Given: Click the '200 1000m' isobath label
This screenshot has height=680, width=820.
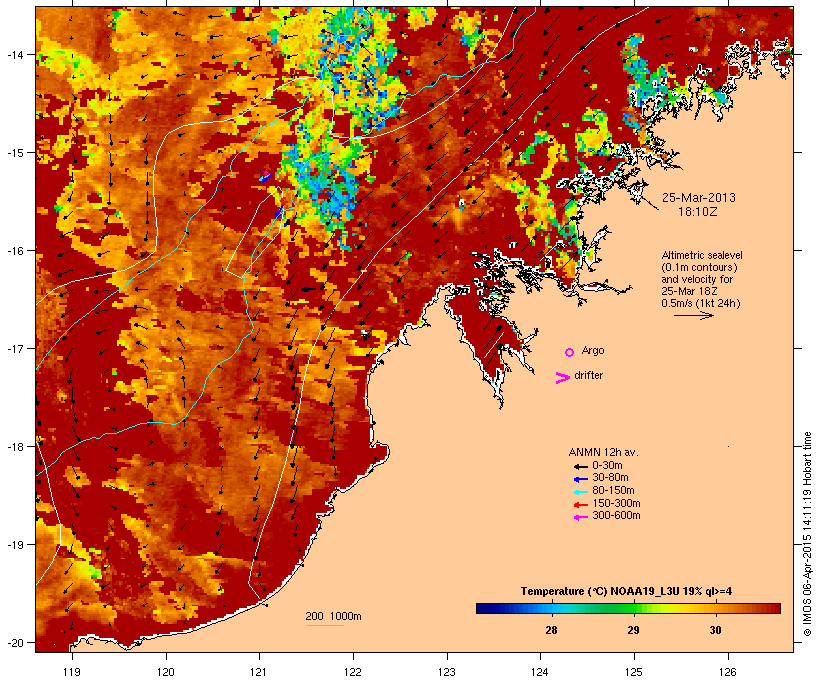Looking at the screenshot, I should click(333, 616).
